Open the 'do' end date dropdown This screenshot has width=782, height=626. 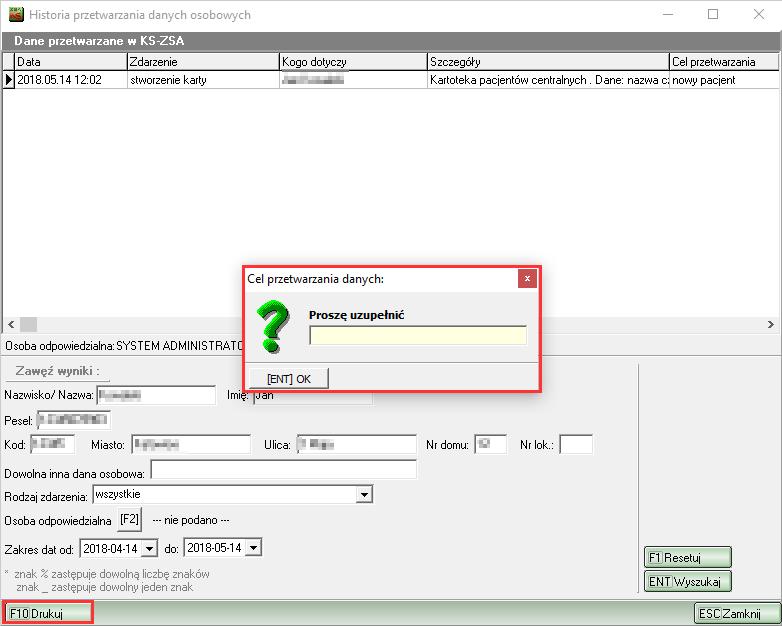click(253, 548)
